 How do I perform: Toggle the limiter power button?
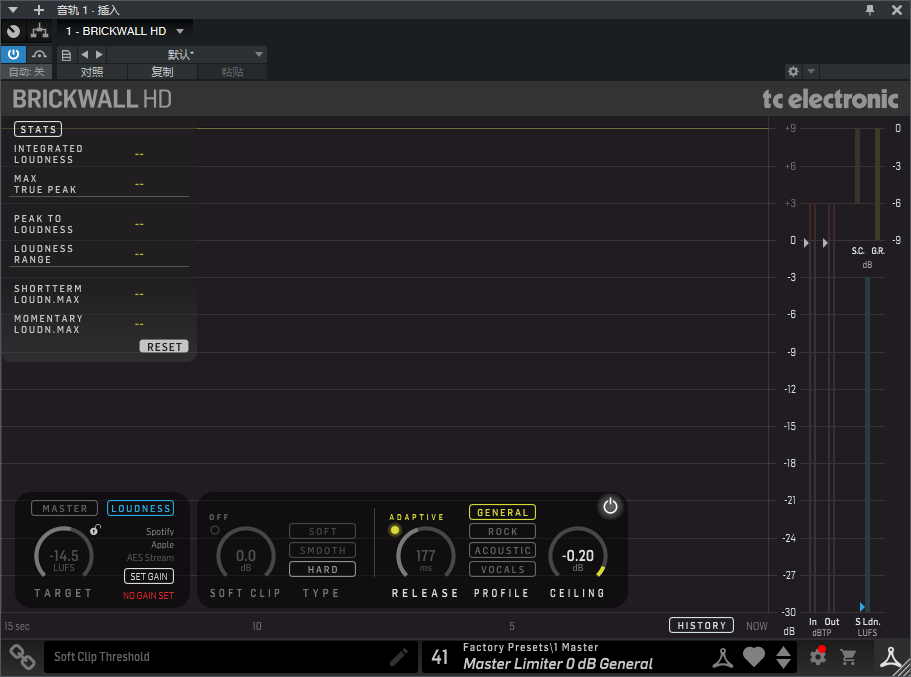point(610,506)
